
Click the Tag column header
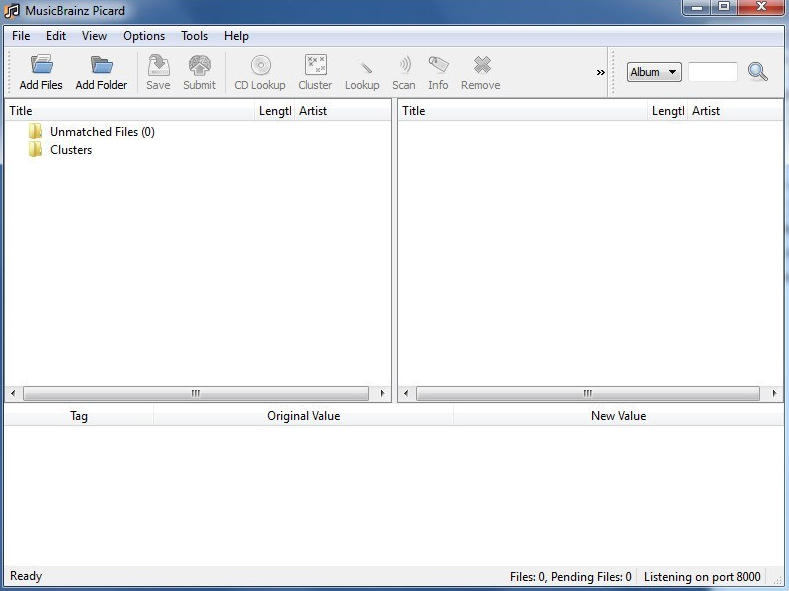click(x=79, y=416)
